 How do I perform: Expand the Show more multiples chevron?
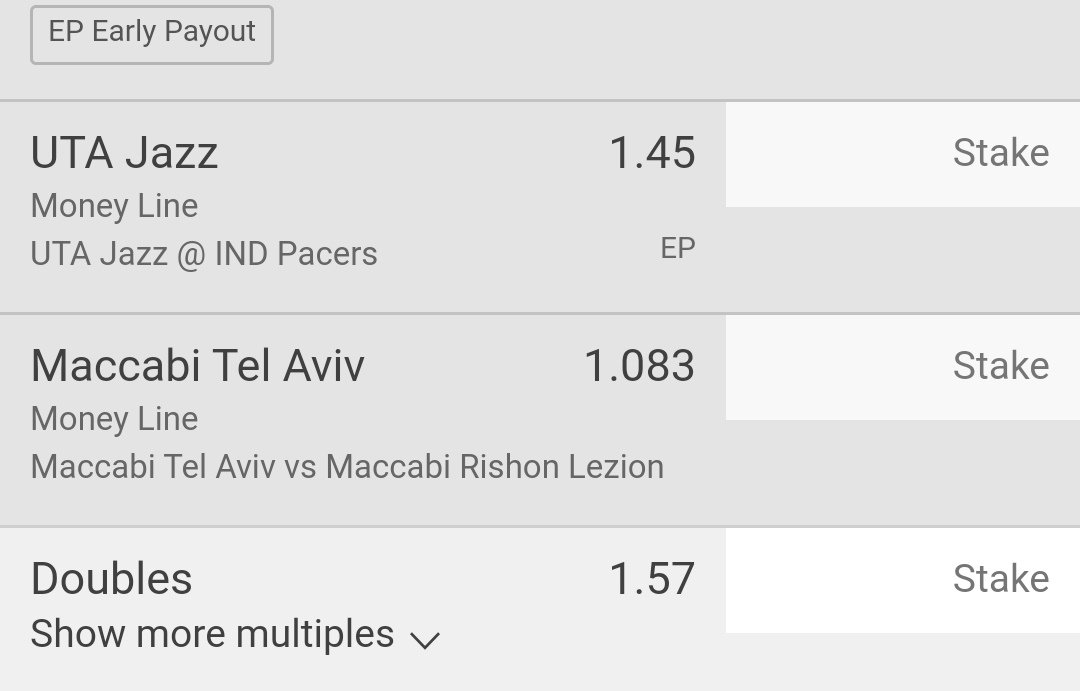pos(425,638)
